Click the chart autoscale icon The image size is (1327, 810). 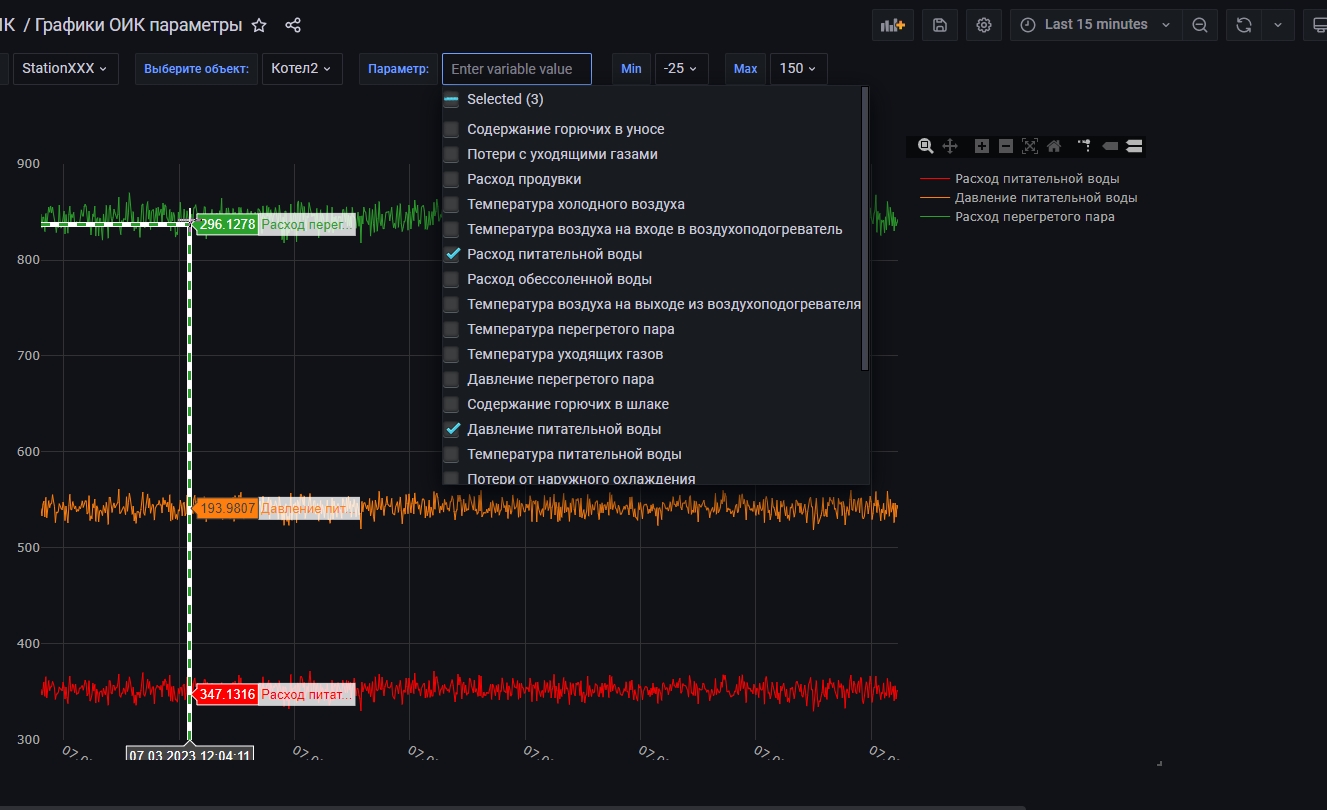click(1030, 146)
